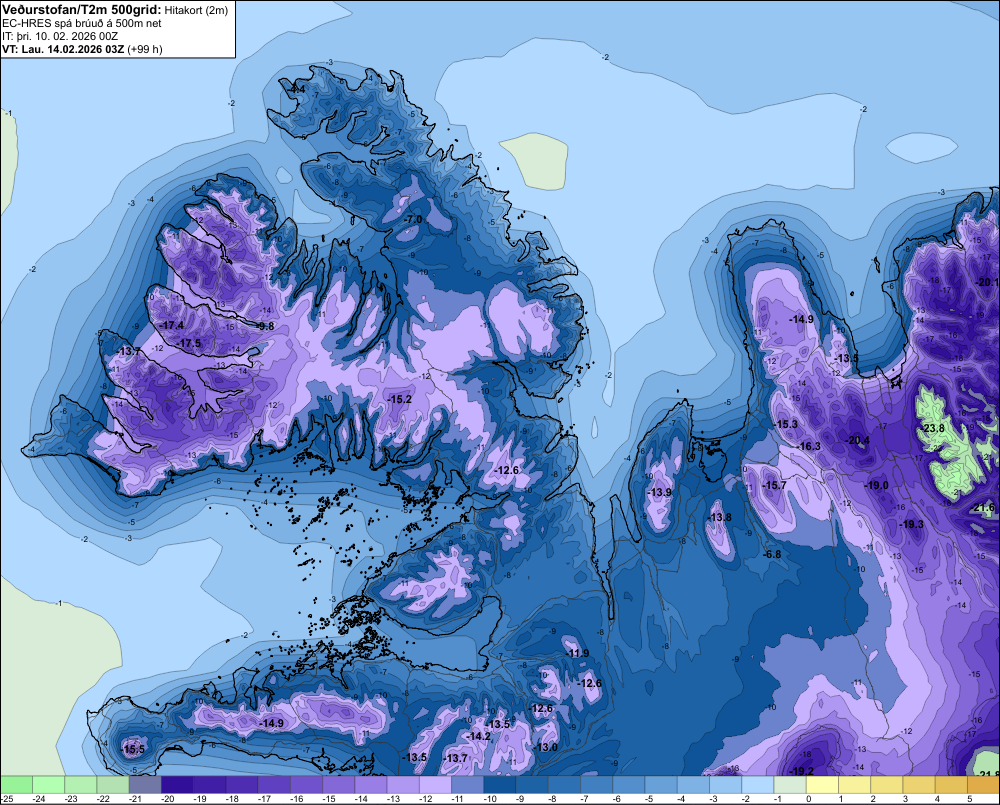Click the '-17.5' temperature label
1000x805 pixels.
click(x=188, y=343)
